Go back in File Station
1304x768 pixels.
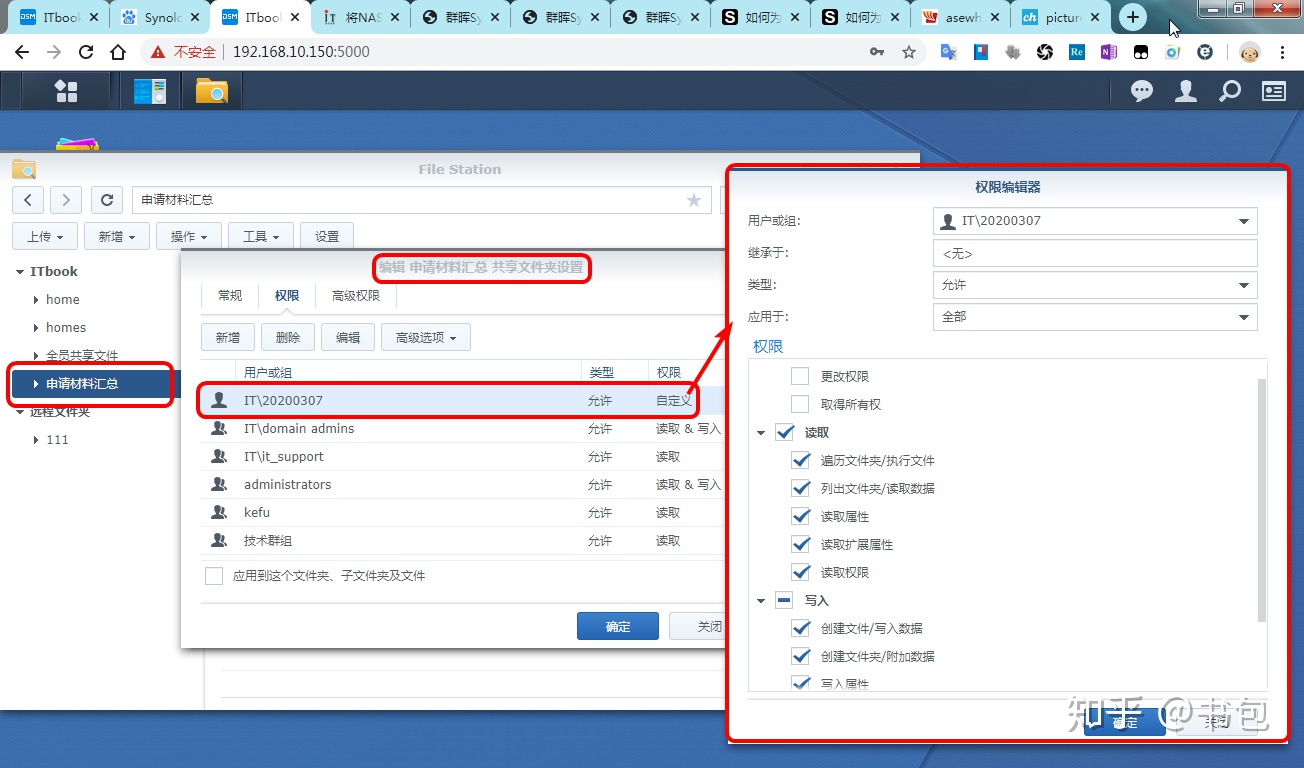[x=28, y=200]
